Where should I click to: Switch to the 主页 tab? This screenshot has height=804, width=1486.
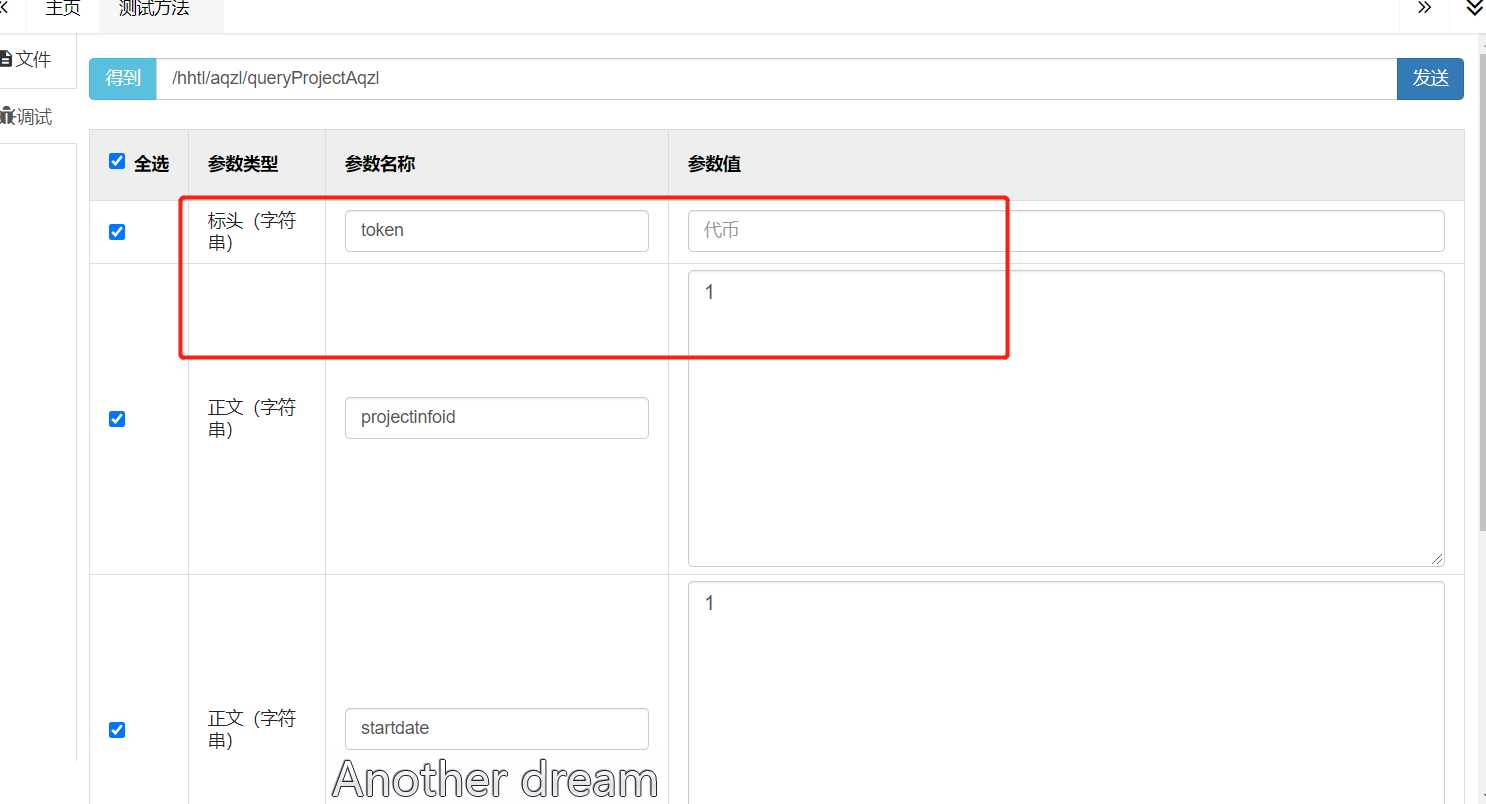pyautogui.click(x=63, y=10)
